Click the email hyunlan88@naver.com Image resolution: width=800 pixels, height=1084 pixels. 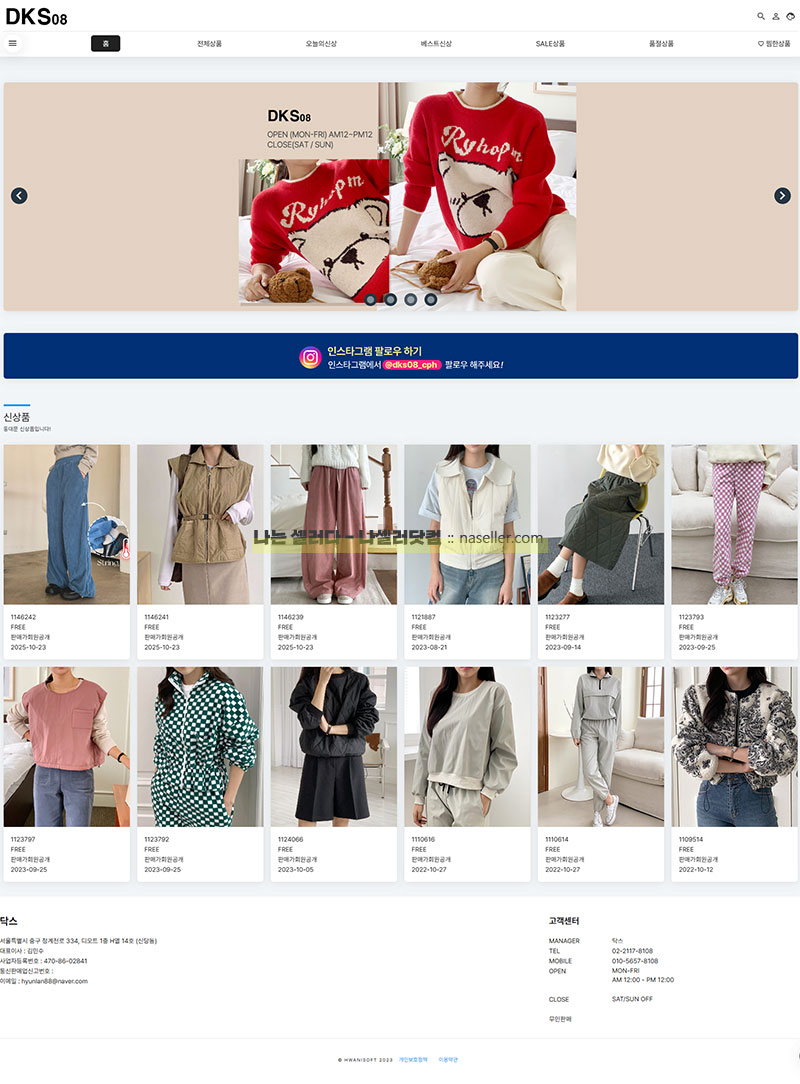point(55,981)
